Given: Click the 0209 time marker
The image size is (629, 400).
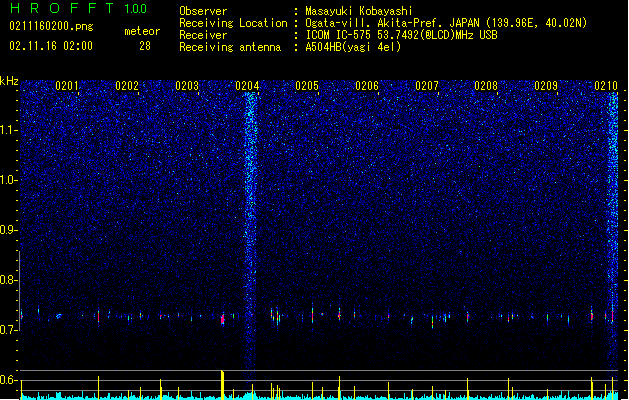Looking at the screenshot, I should coord(546,86).
